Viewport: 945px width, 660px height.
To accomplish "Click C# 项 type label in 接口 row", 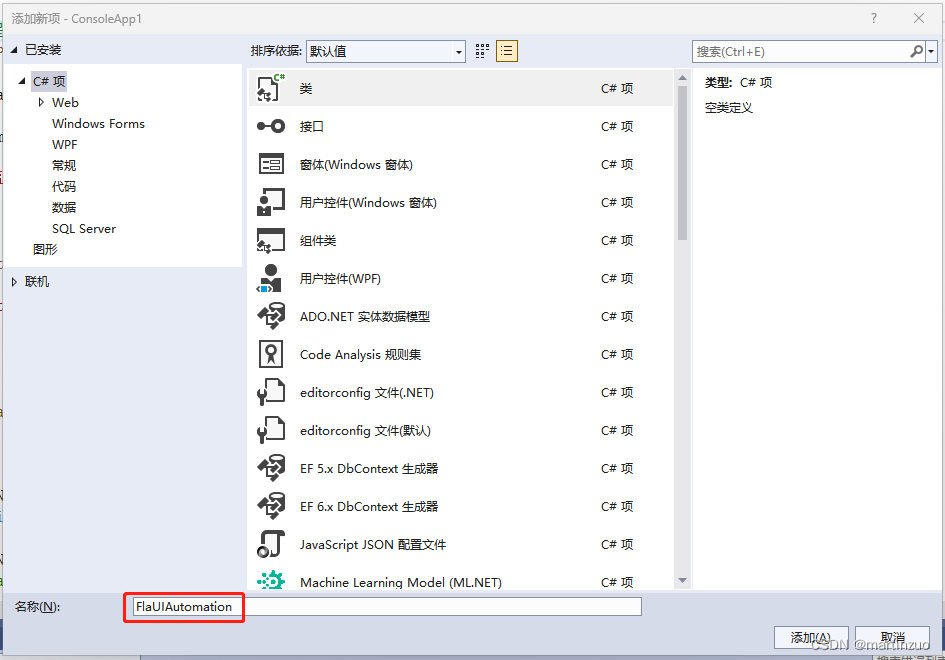I will click(x=617, y=126).
